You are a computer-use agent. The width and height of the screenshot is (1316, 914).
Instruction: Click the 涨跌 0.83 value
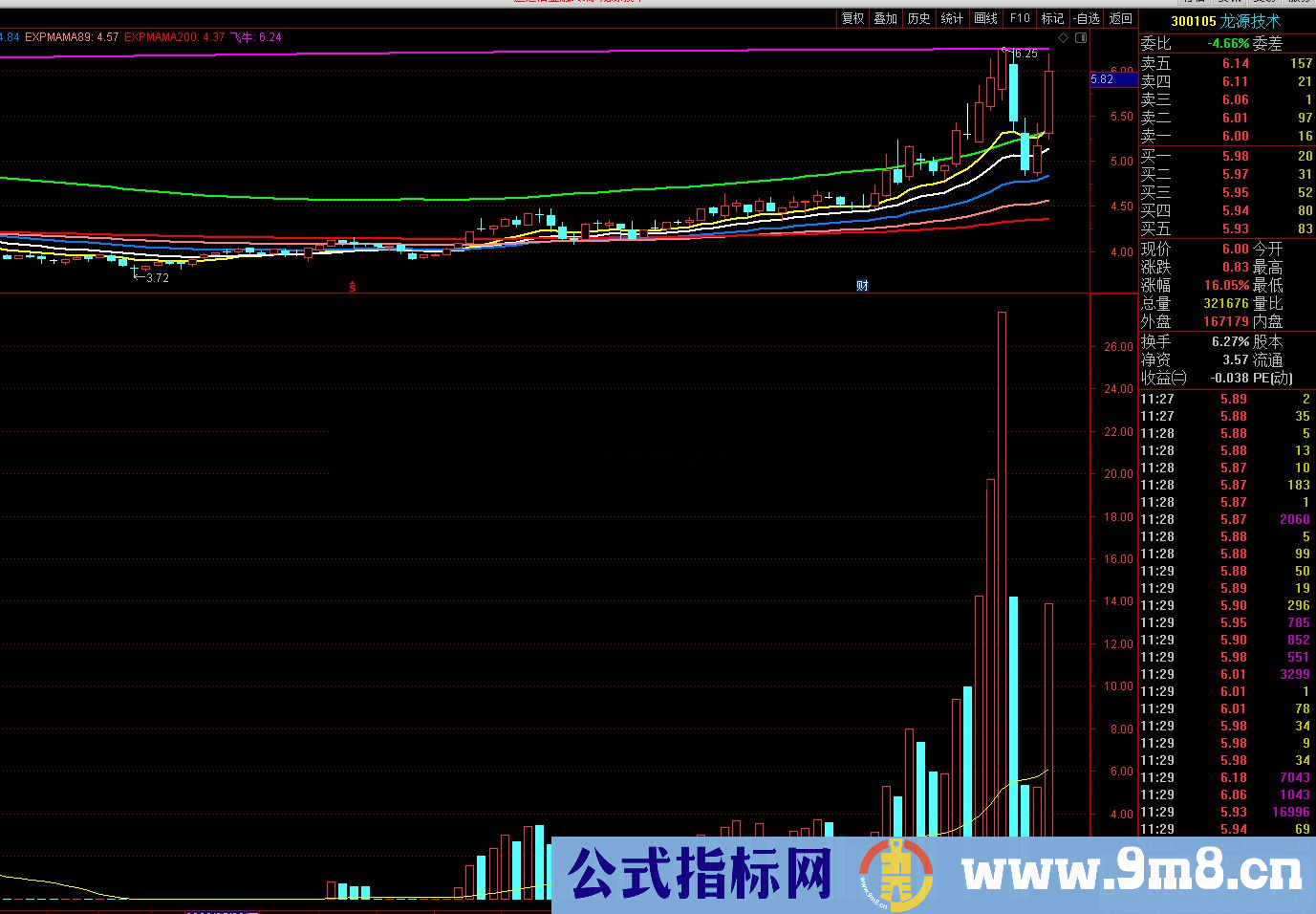tap(1236, 267)
